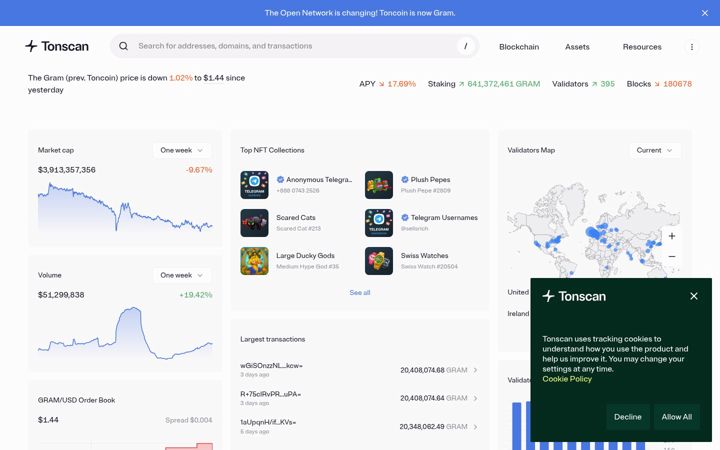Screen dimensions: 720x450
Task: Click the Tonscan logo in header
Action: coord(57,46)
